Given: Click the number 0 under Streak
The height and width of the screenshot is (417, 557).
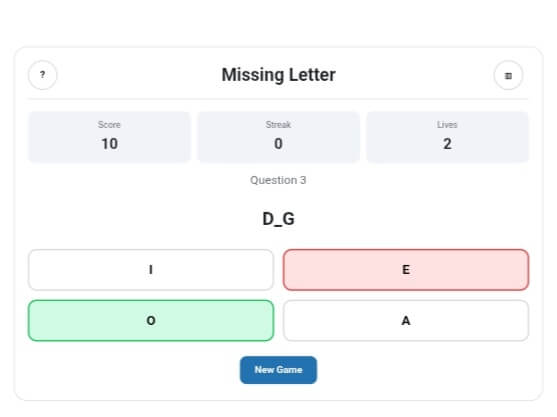Looking at the screenshot, I should coord(278,144).
